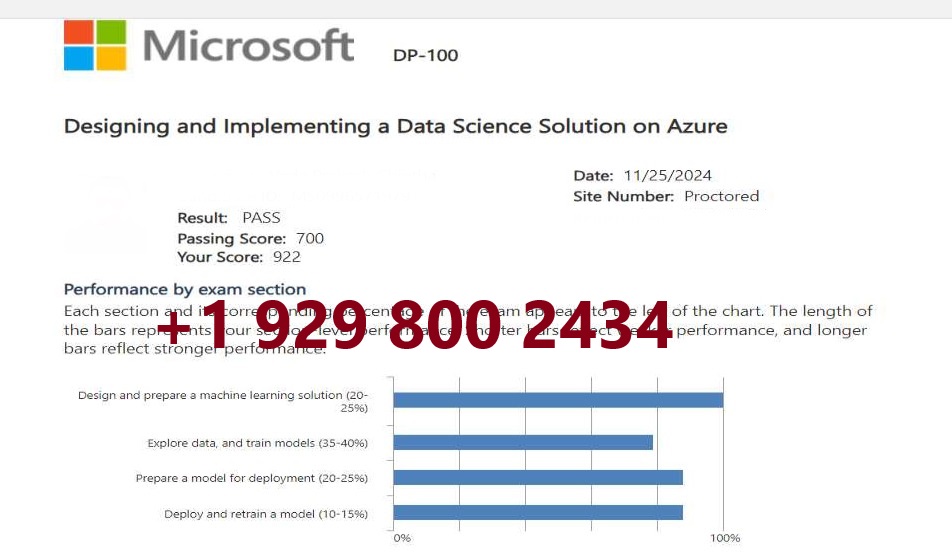Click the Deploy and retrain a model bar
The width and height of the screenshot is (952, 558).
[x=538, y=512]
